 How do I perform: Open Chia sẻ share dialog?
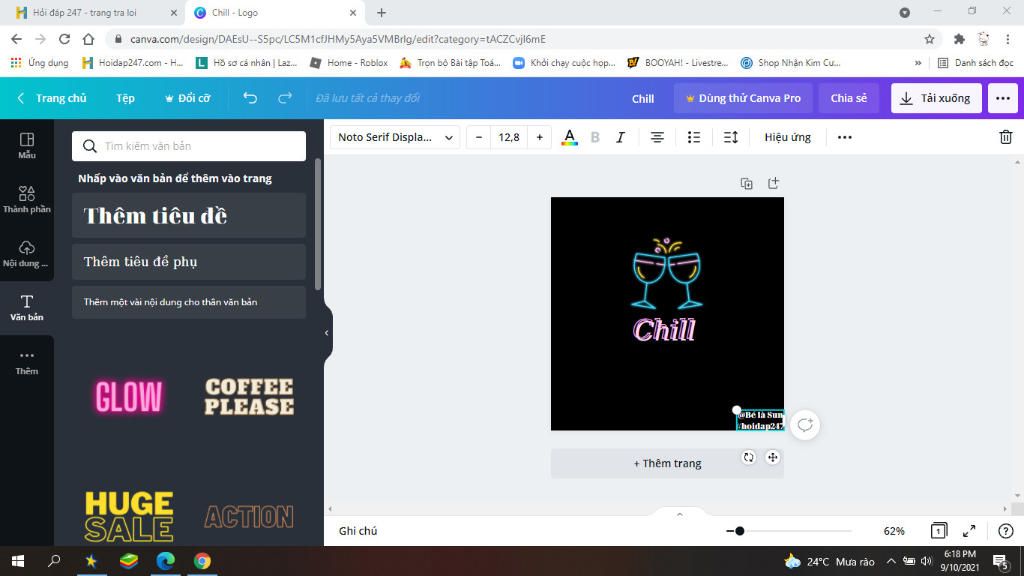(x=848, y=98)
